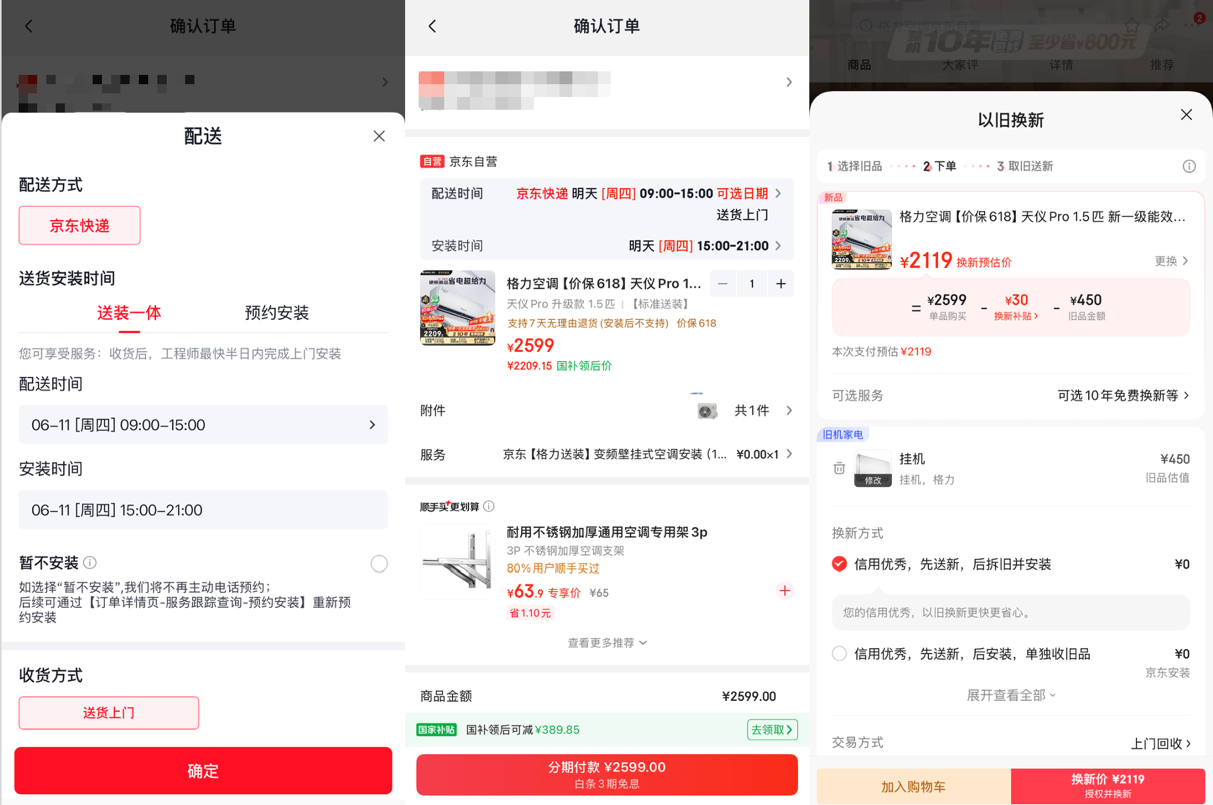This screenshot has height=805, width=1213.
Task: Switch to 预约安装 tab
Action: (x=277, y=313)
